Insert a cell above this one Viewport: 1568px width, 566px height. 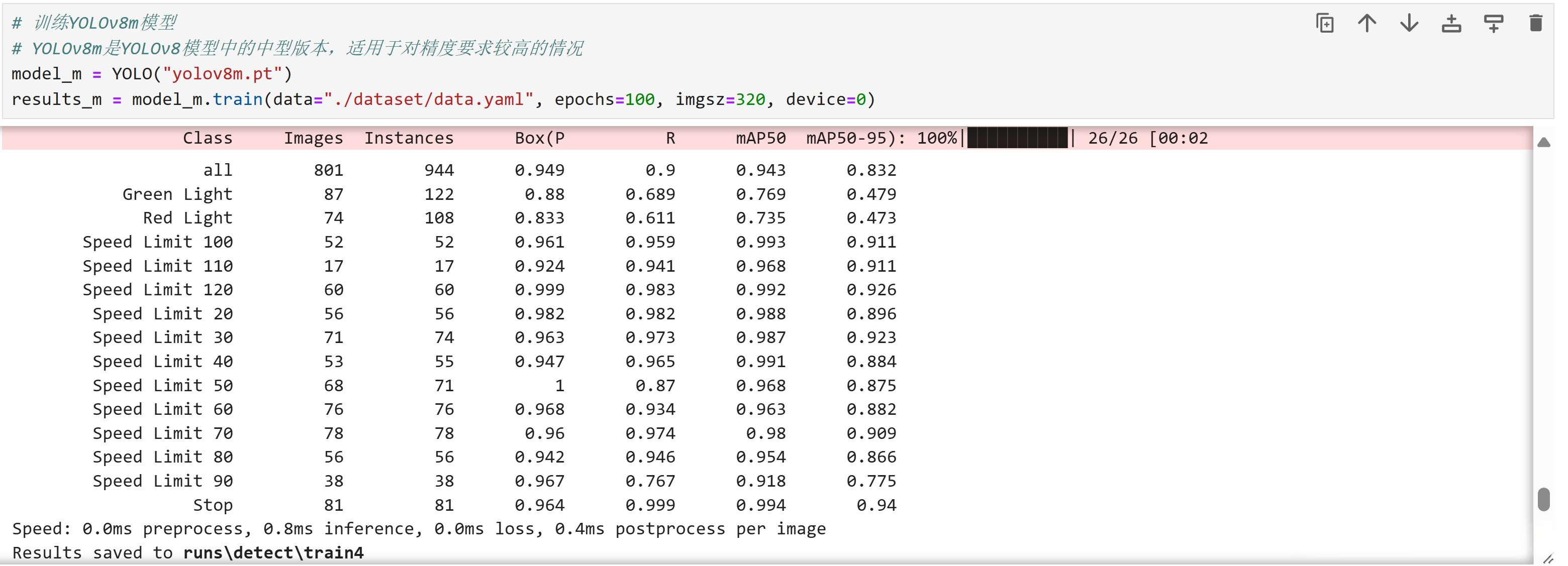coord(1451,23)
